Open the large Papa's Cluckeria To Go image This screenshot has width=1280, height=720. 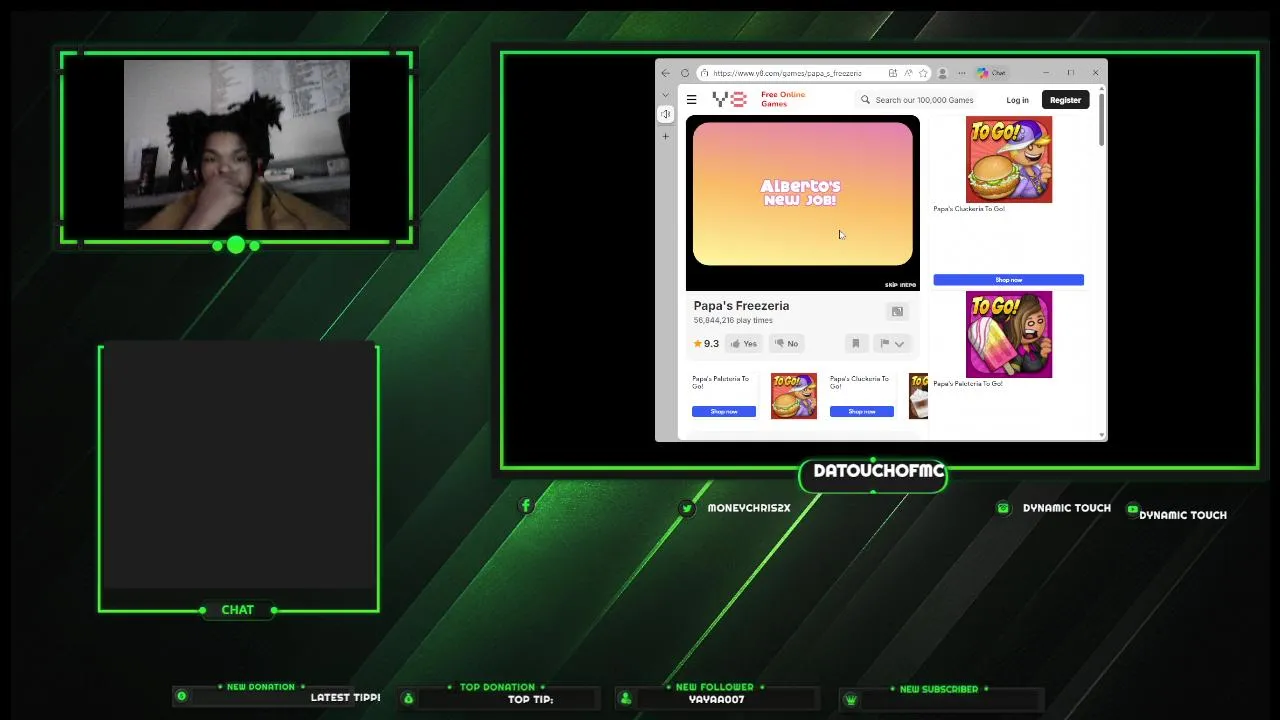point(1009,159)
